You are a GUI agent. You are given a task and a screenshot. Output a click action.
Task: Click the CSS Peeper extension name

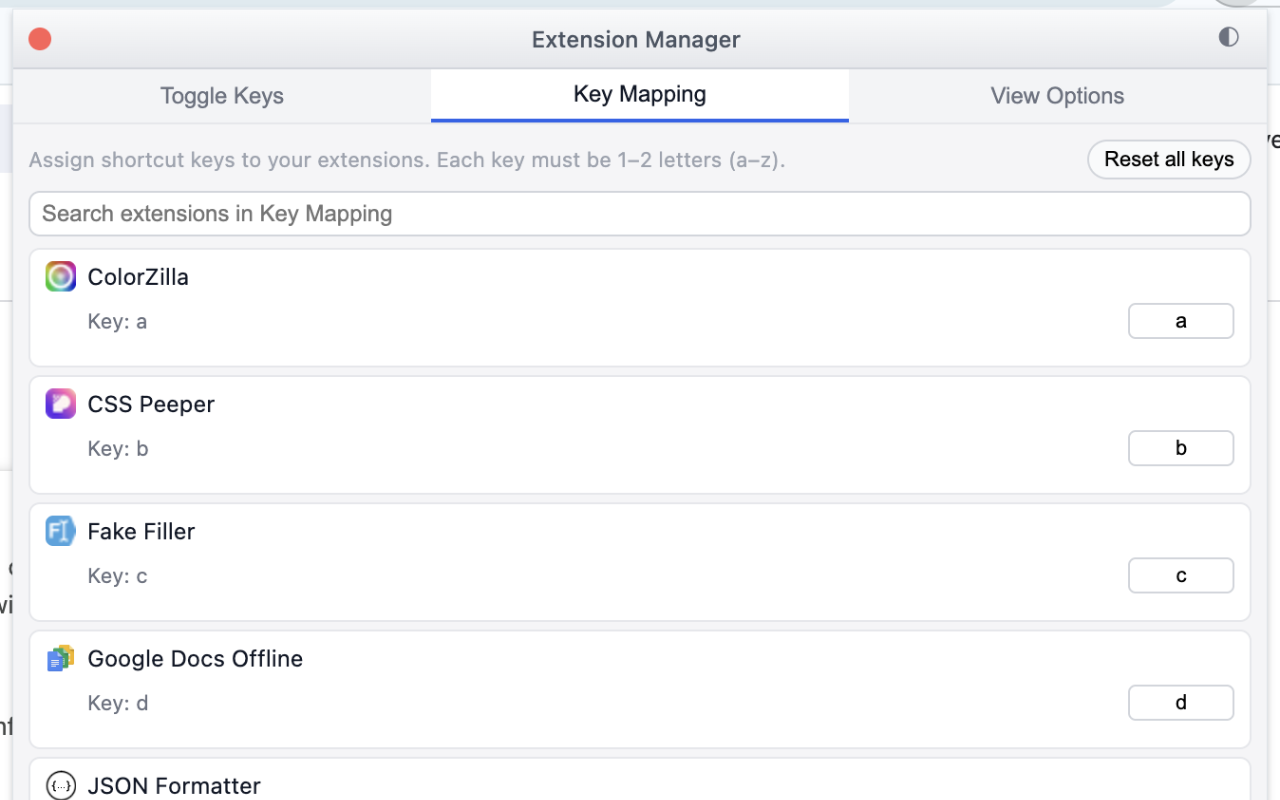151,404
